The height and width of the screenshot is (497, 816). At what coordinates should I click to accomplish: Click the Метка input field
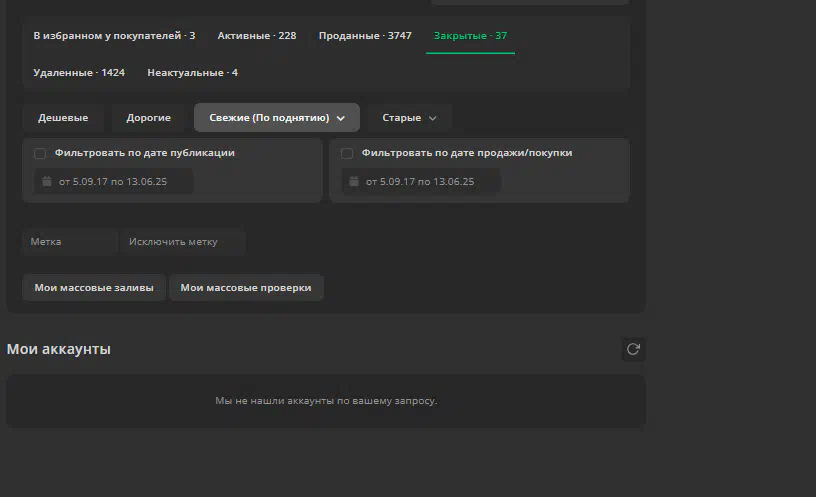70,242
